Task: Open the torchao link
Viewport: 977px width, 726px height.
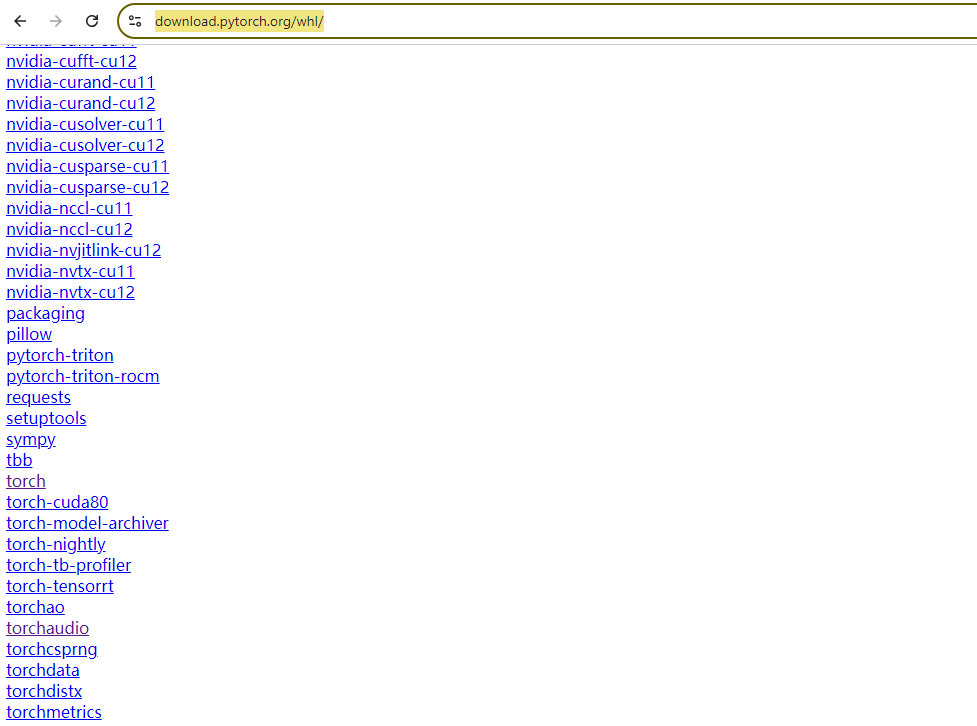Action: point(36,607)
